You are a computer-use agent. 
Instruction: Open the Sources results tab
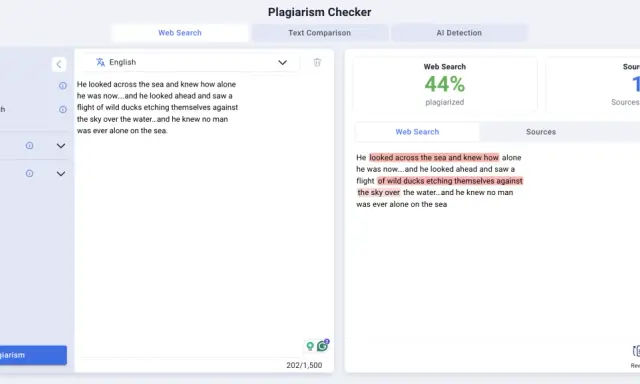tap(541, 132)
